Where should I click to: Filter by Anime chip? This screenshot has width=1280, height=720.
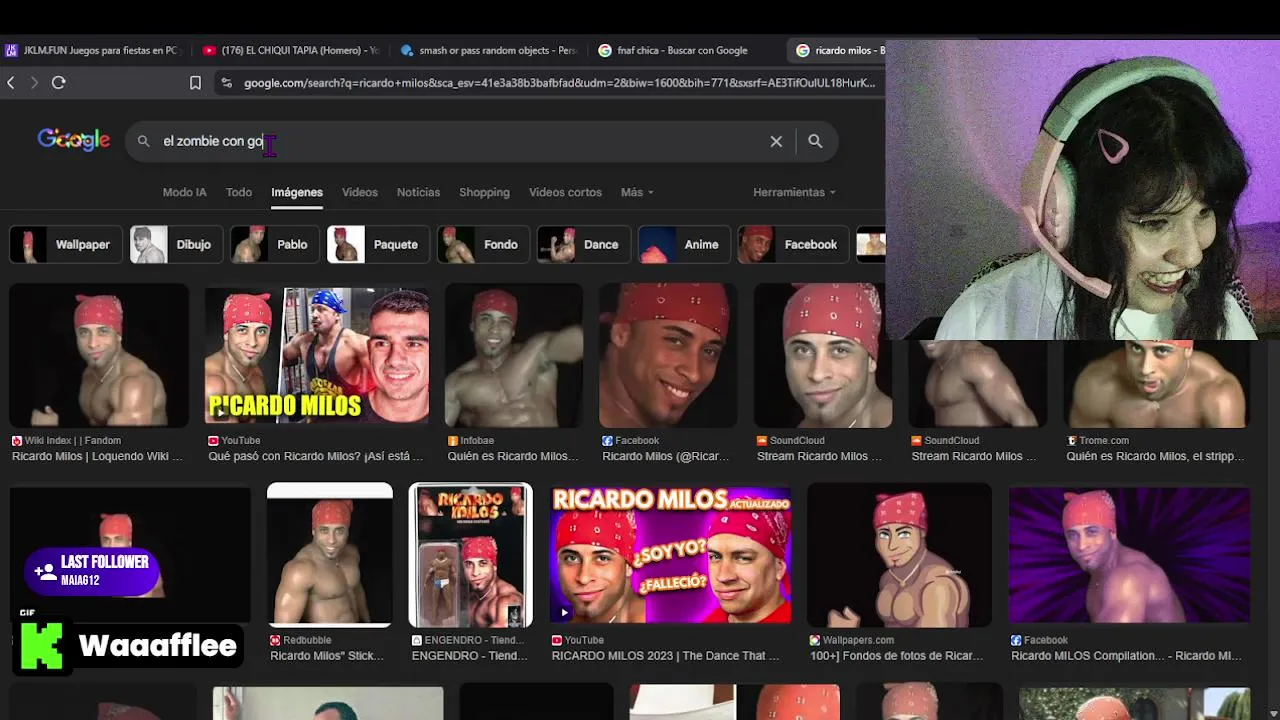click(x=685, y=244)
